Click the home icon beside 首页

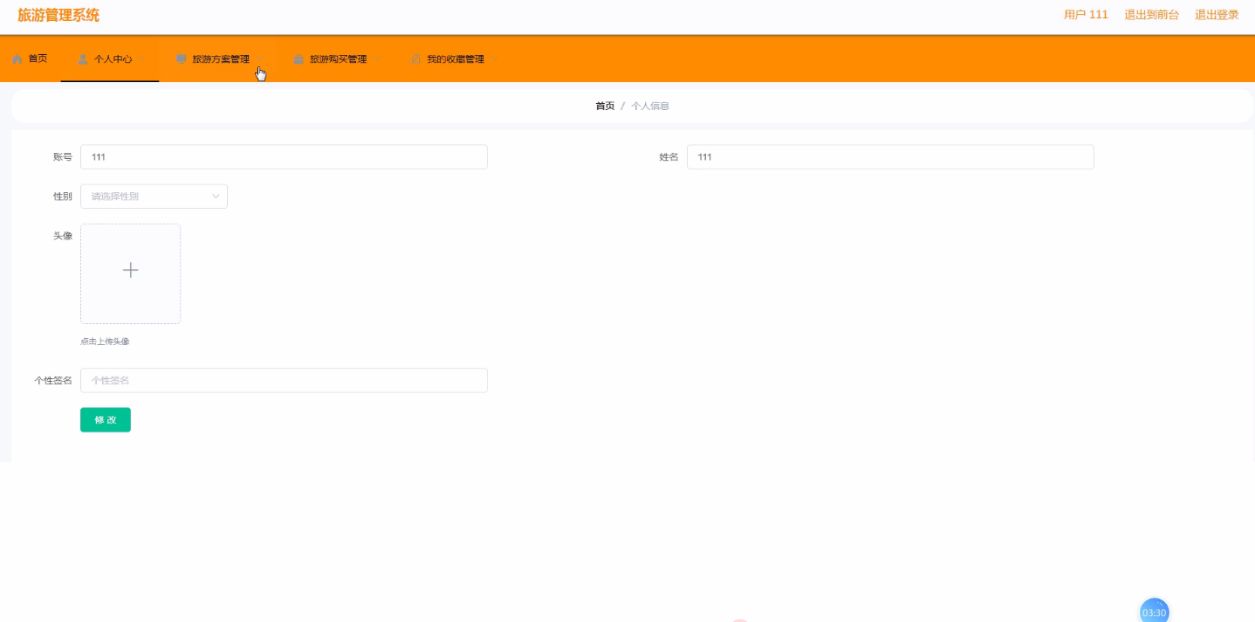[17, 59]
